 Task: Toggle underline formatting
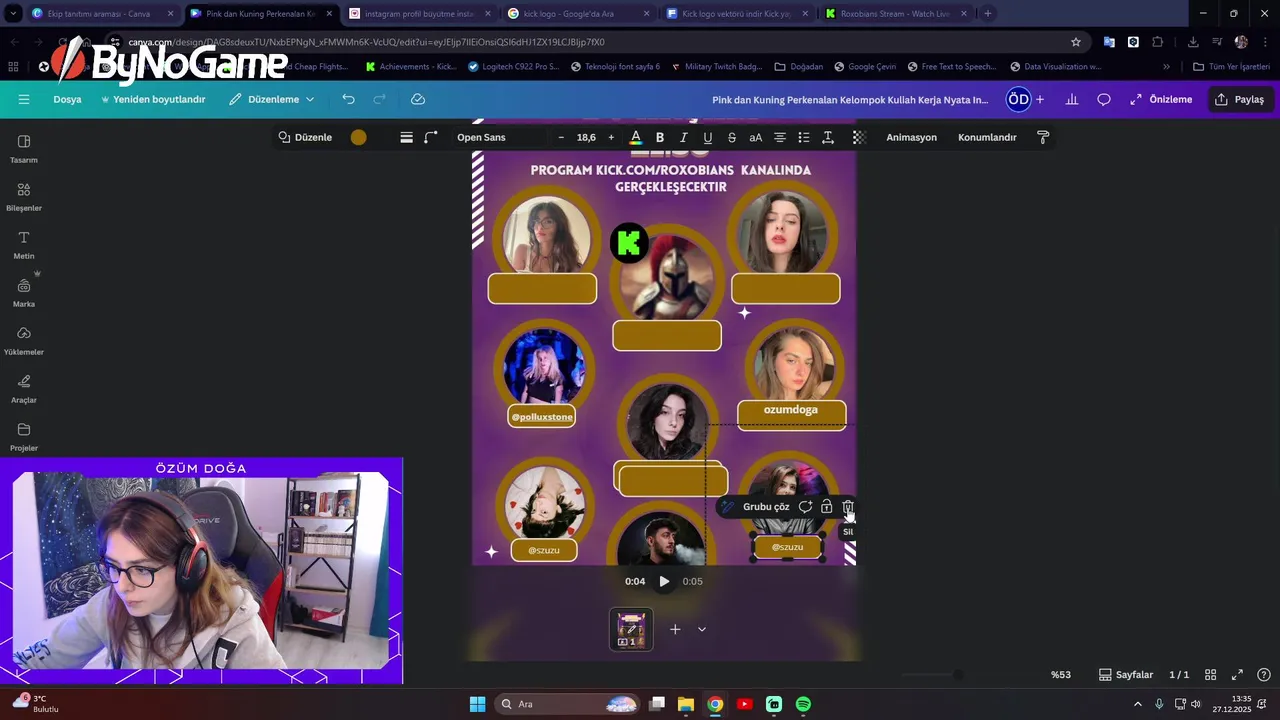click(x=708, y=137)
